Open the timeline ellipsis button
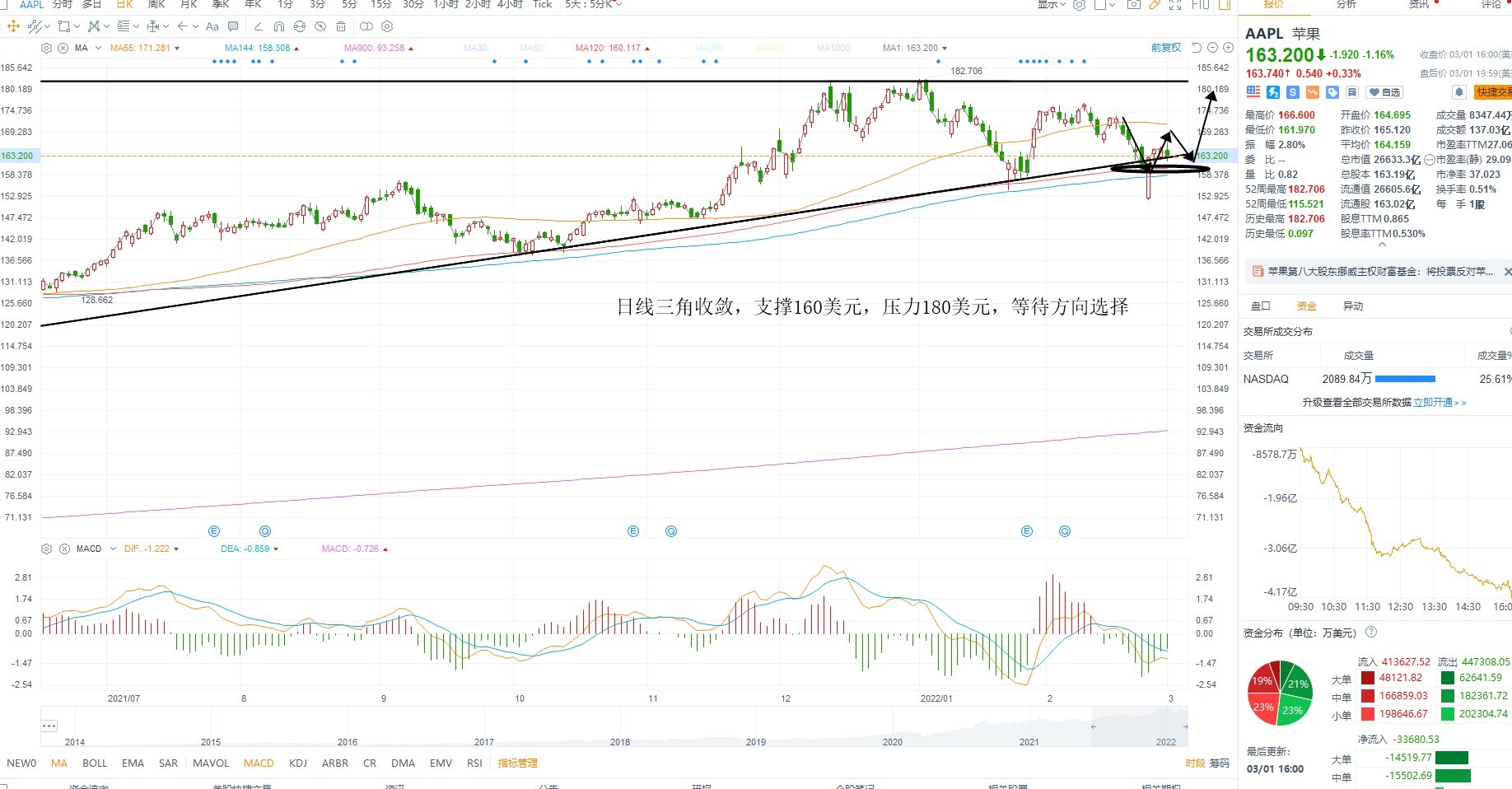The height and width of the screenshot is (789, 1512). point(49,726)
